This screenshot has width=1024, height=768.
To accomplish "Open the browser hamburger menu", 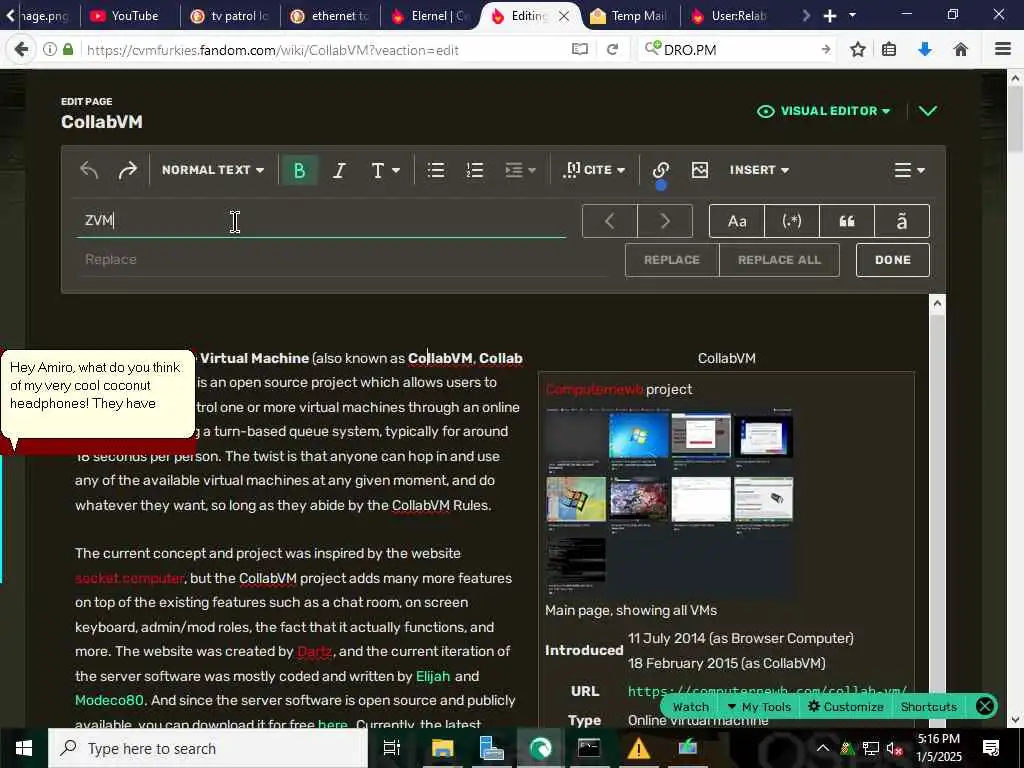I will [1003, 50].
